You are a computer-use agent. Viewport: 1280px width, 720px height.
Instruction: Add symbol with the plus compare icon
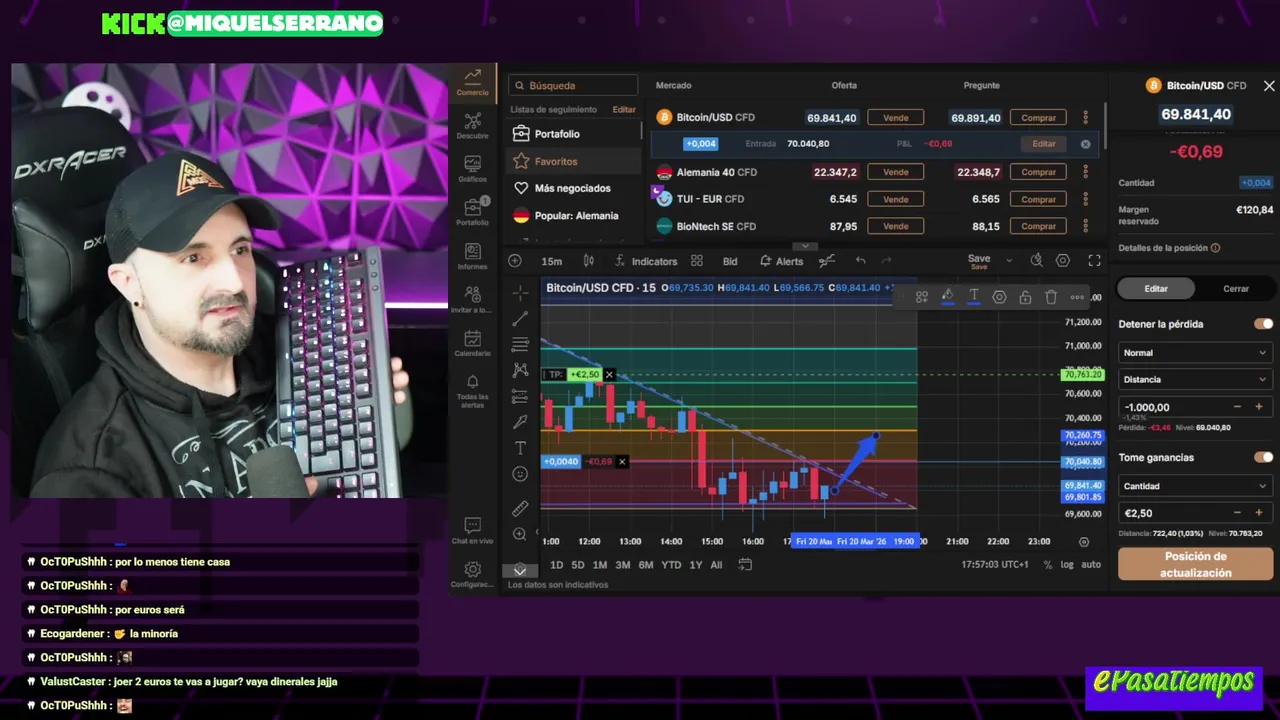pos(515,261)
